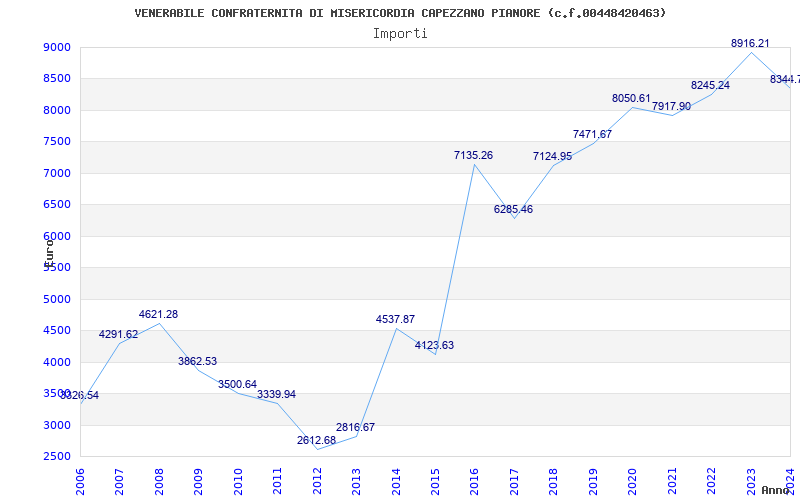The height and width of the screenshot is (500, 800).
Task: Select data label 3862.53
Action: (197, 361)
